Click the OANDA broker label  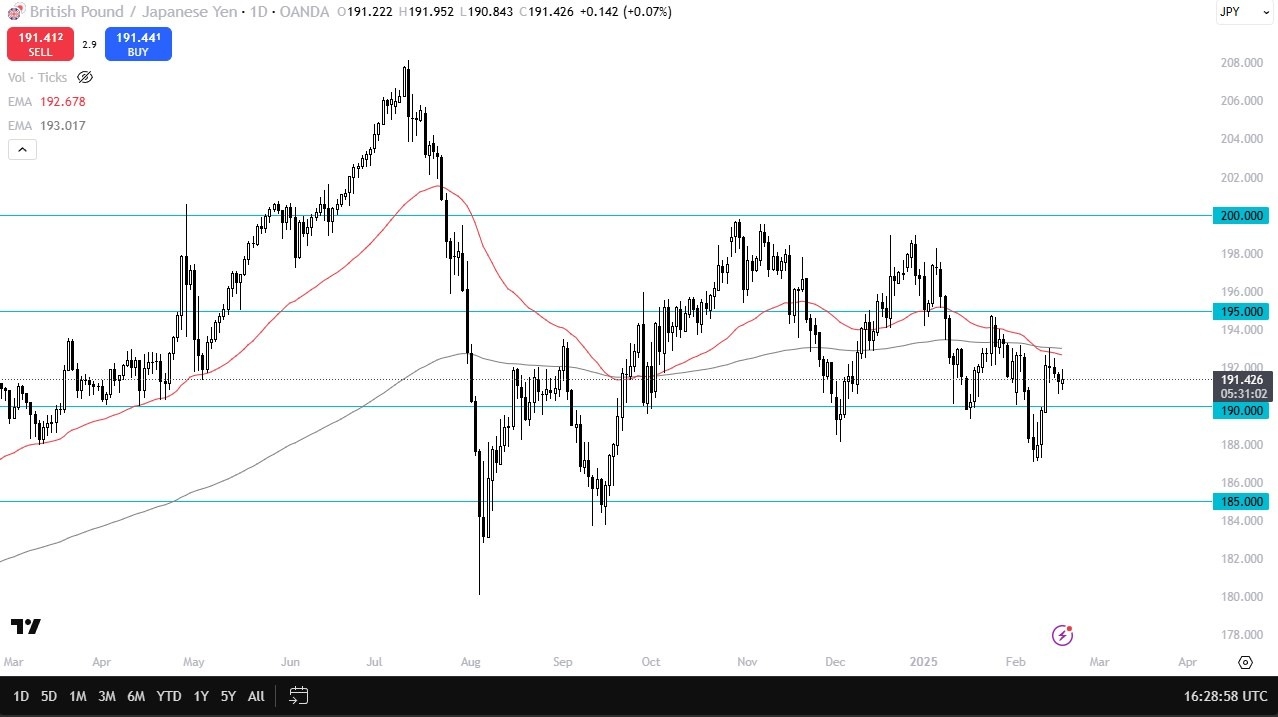point(305,12)
